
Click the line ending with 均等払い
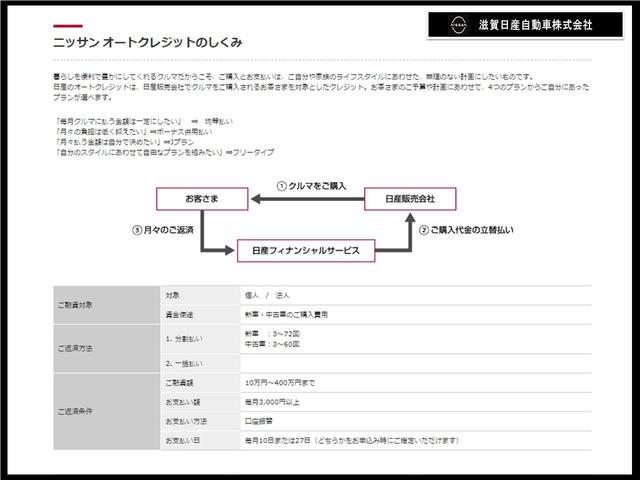[144, 121]
